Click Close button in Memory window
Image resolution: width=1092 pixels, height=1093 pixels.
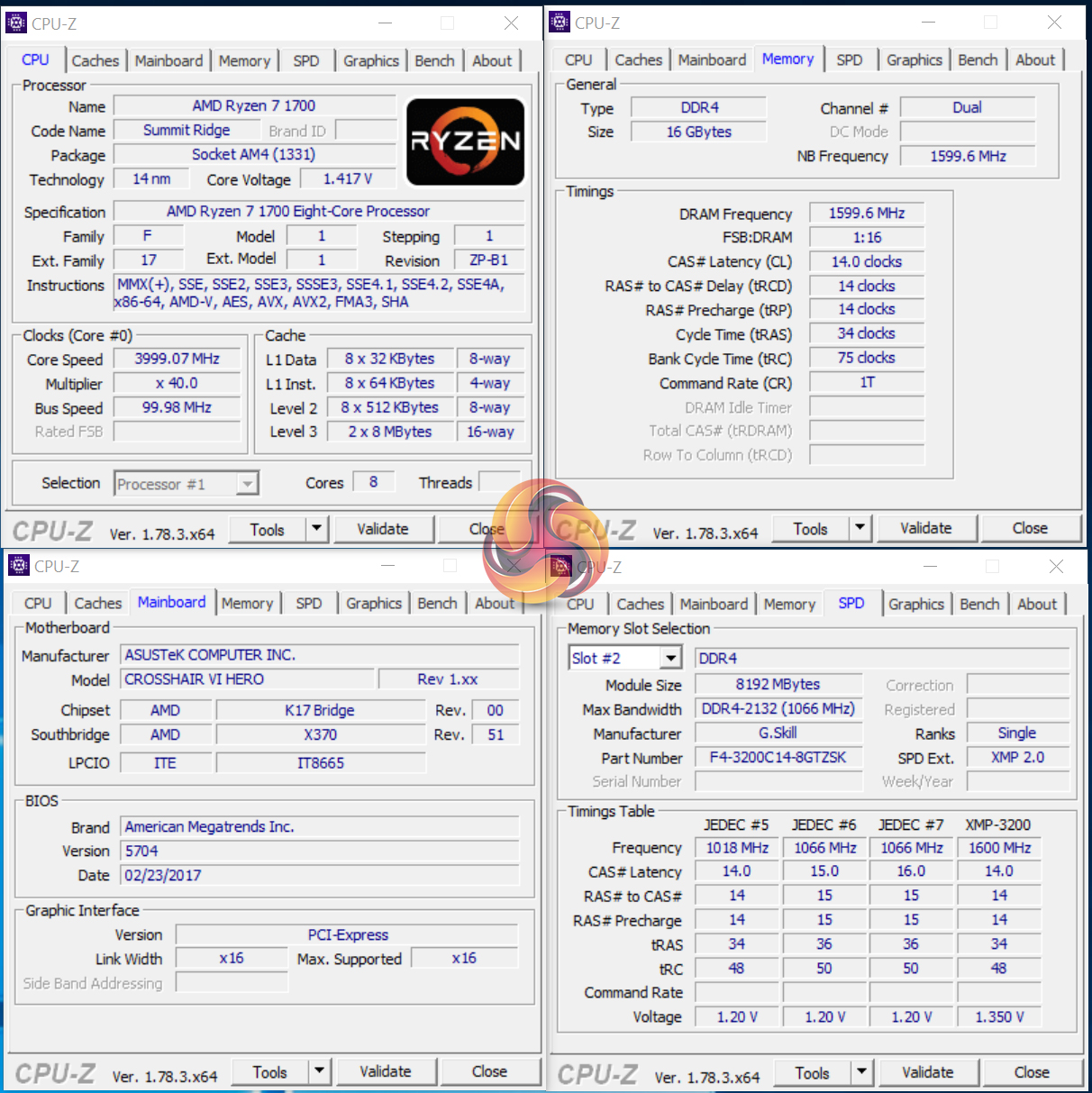pos(1030,528)
